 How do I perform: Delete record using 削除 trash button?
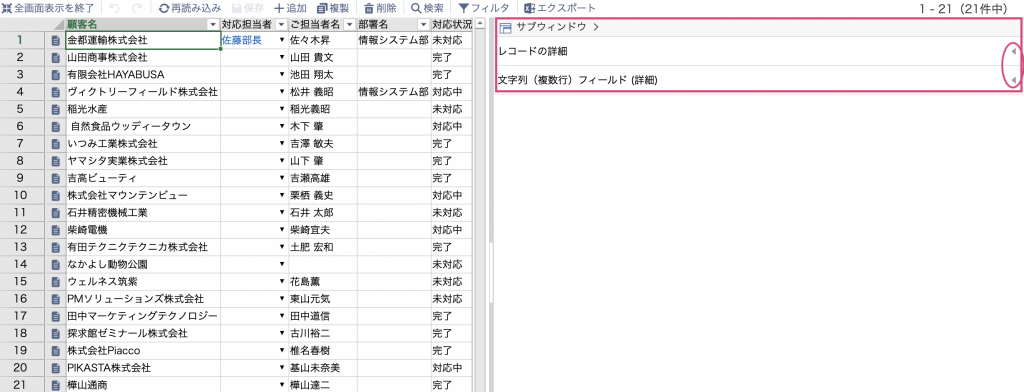380,8
